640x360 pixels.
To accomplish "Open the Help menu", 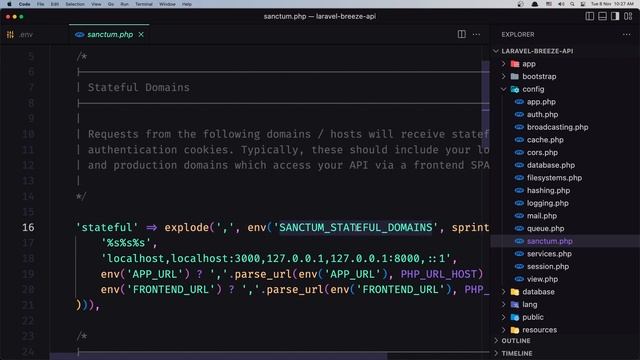I will [187, 4].
